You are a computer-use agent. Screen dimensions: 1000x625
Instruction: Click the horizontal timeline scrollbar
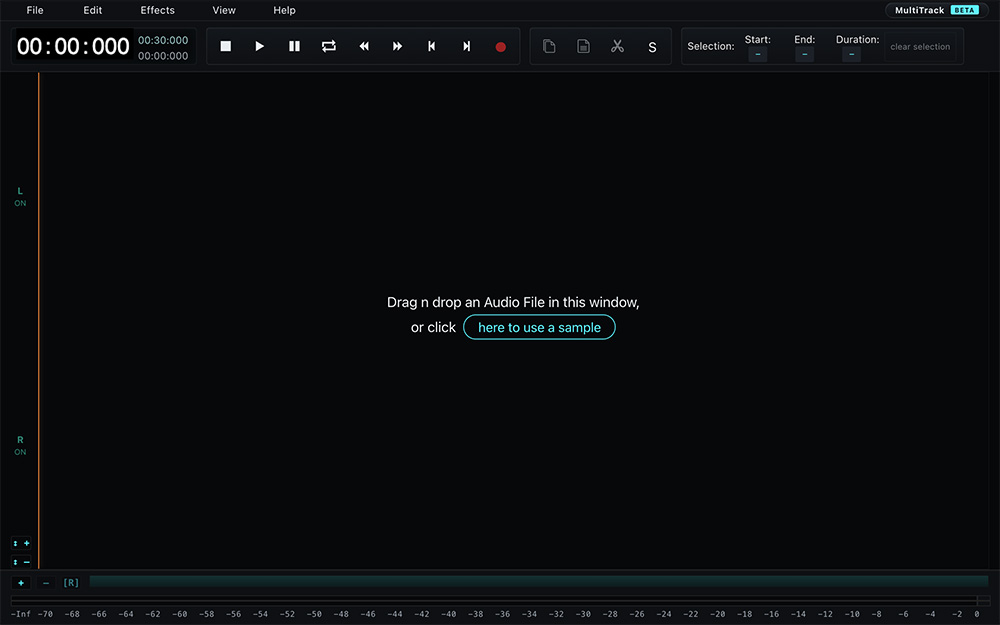[x=539, y=581]
